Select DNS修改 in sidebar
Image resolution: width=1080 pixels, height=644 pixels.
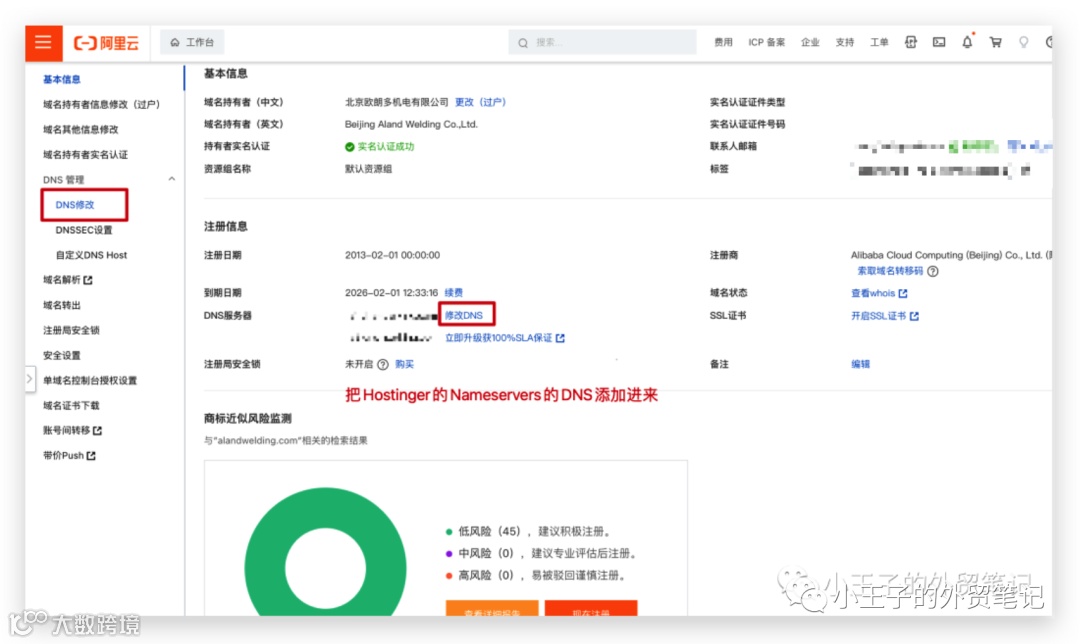click(x=75, y=205)
